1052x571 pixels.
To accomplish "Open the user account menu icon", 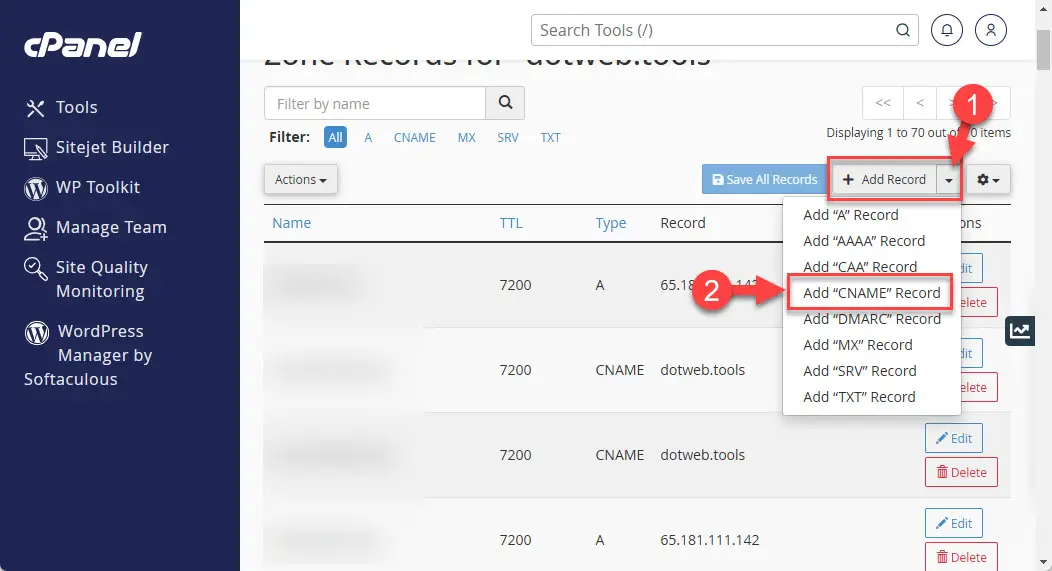I will tap(991, 30).
